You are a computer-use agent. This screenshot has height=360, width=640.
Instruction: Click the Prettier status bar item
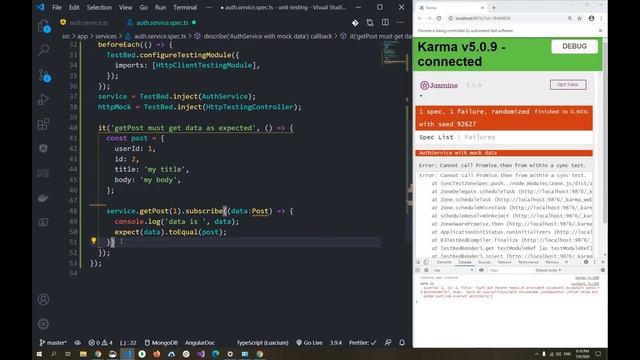coord(362,343)
